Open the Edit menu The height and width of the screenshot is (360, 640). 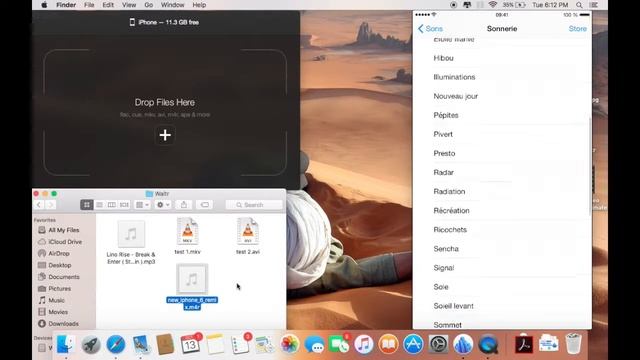point(108,5)
